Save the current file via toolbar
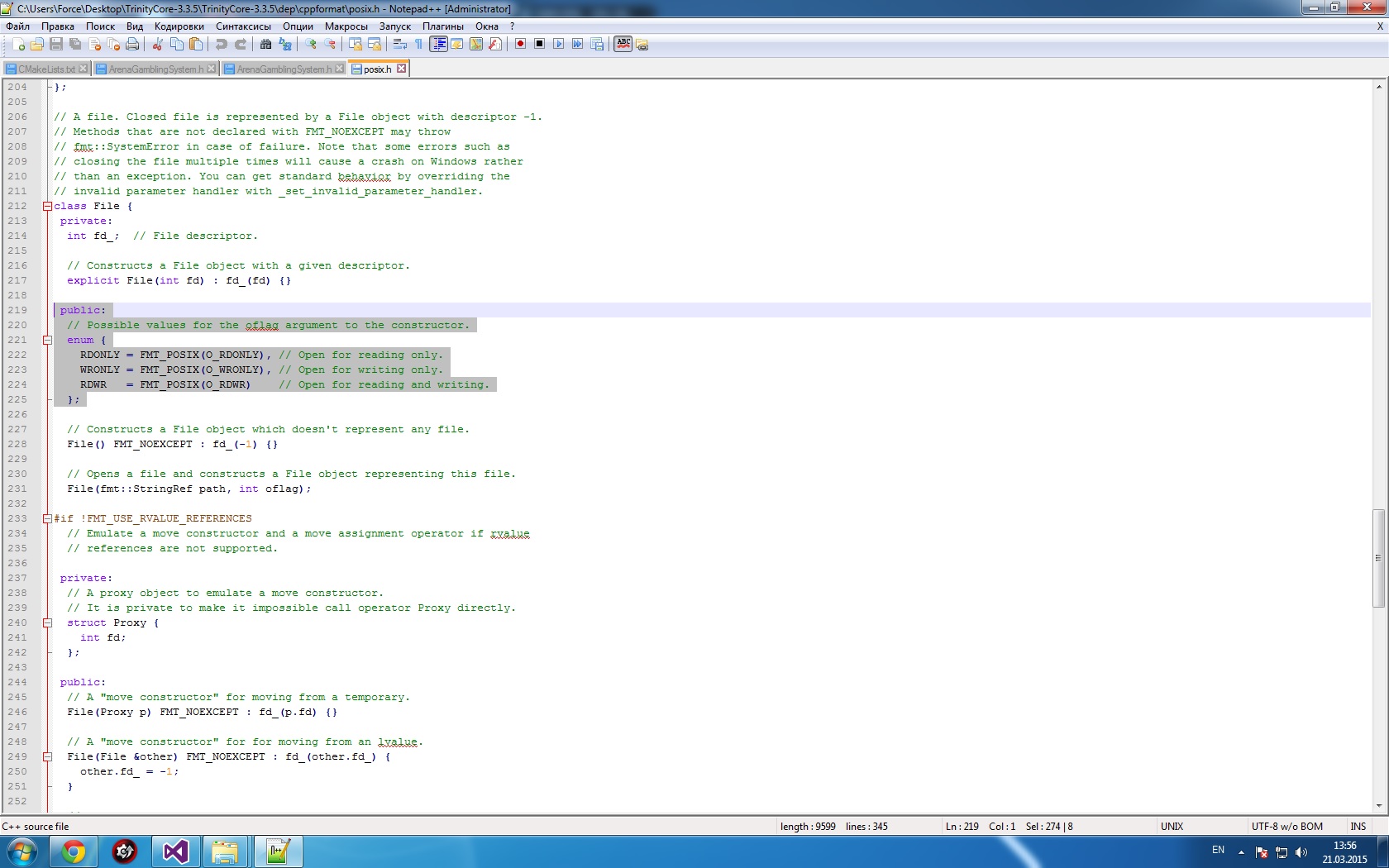The height and width of the screenshot is (868, 1389). [56, 45]
